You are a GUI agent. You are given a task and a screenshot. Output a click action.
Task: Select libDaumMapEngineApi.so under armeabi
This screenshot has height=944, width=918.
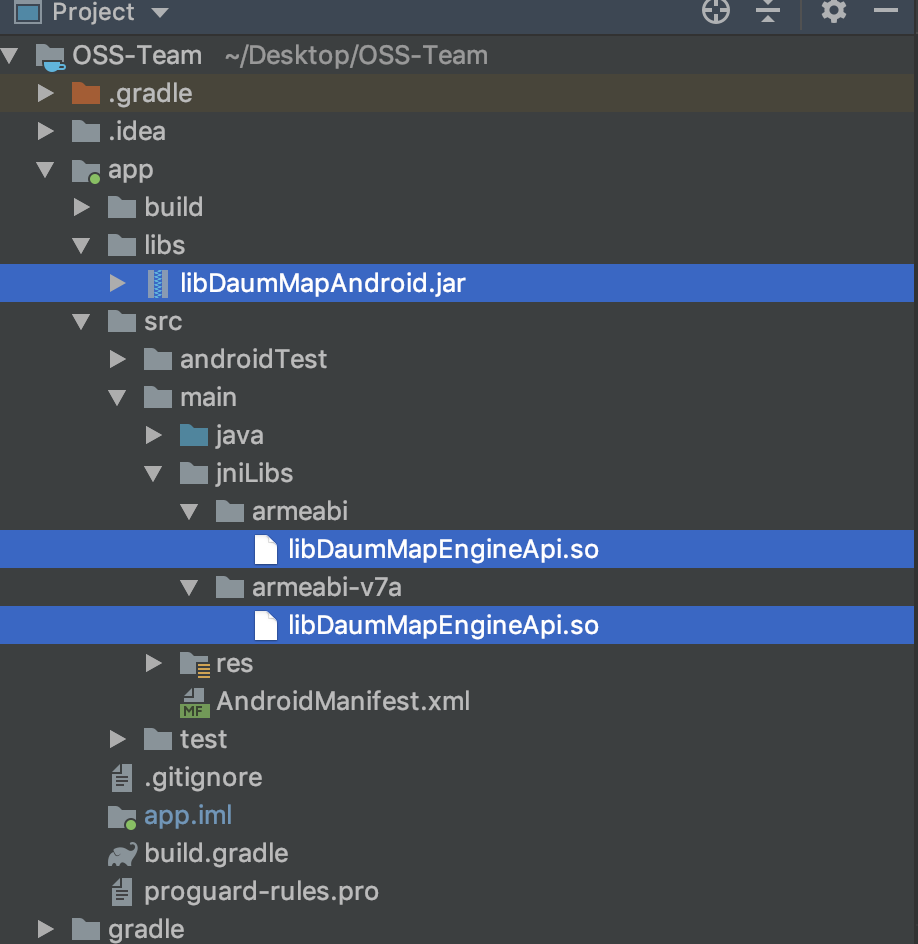(x=443, y=549)
